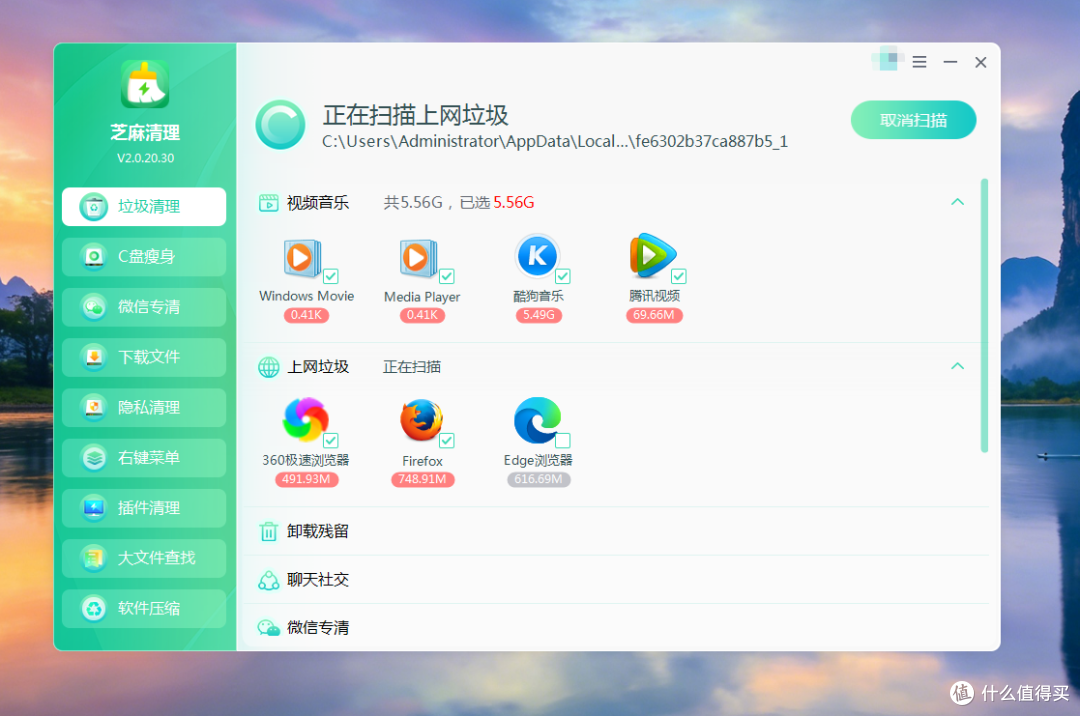This screenshot has width=1080, height=716.
Task: Click the skin icon in title bar
Action: tap(888, 60)
